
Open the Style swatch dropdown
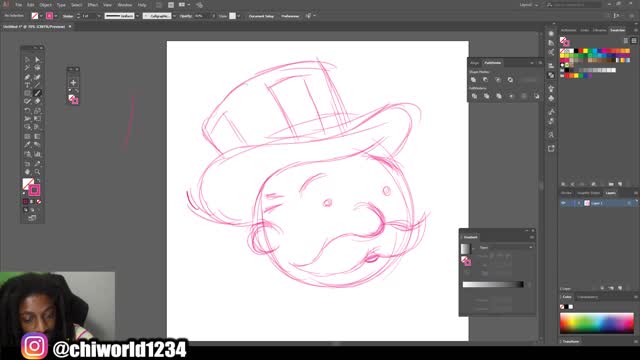[238, 16]
